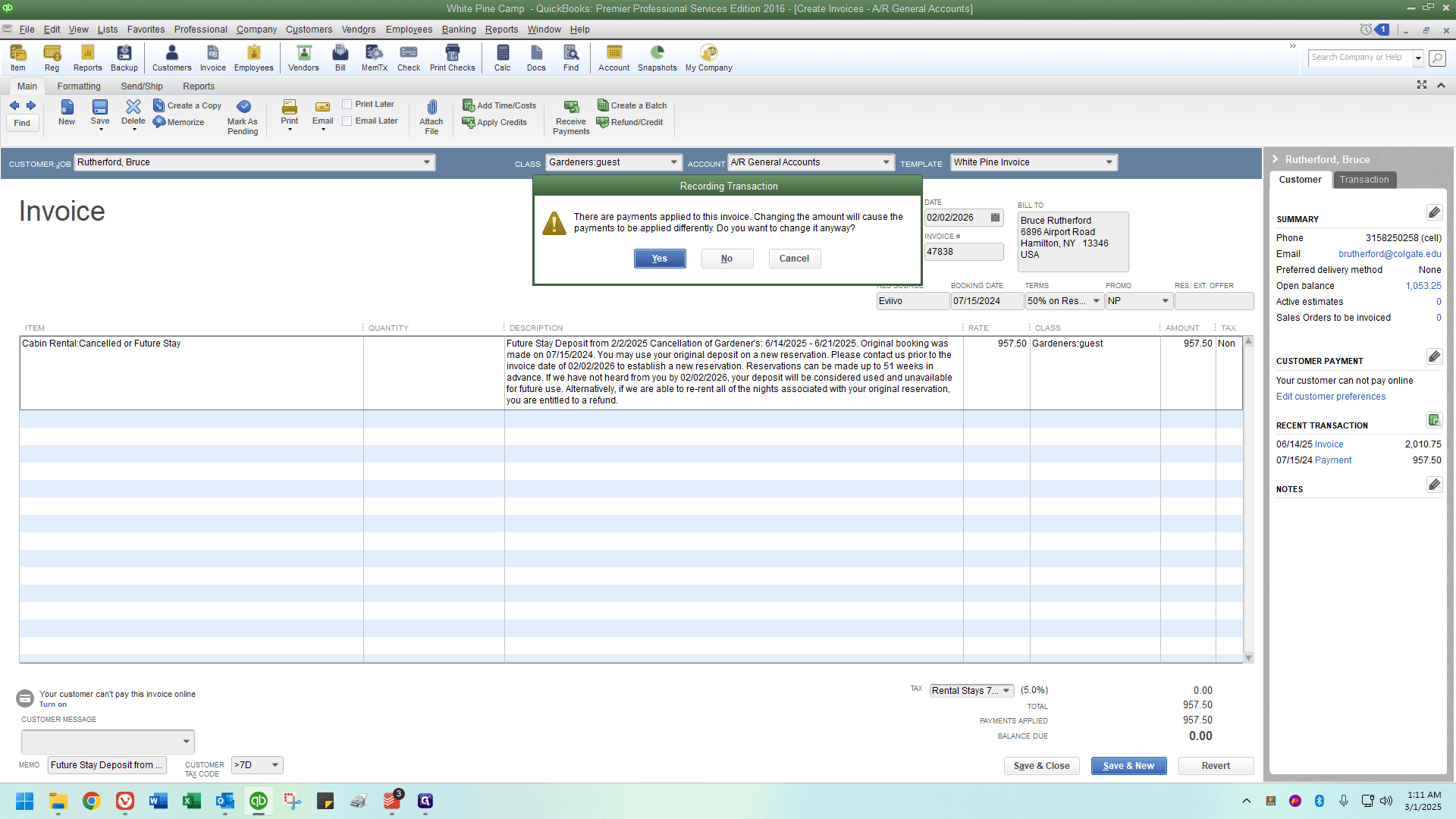Click Memorize in the invoice ribbon
Viewport: 1456px width, 819px height.
179,122
